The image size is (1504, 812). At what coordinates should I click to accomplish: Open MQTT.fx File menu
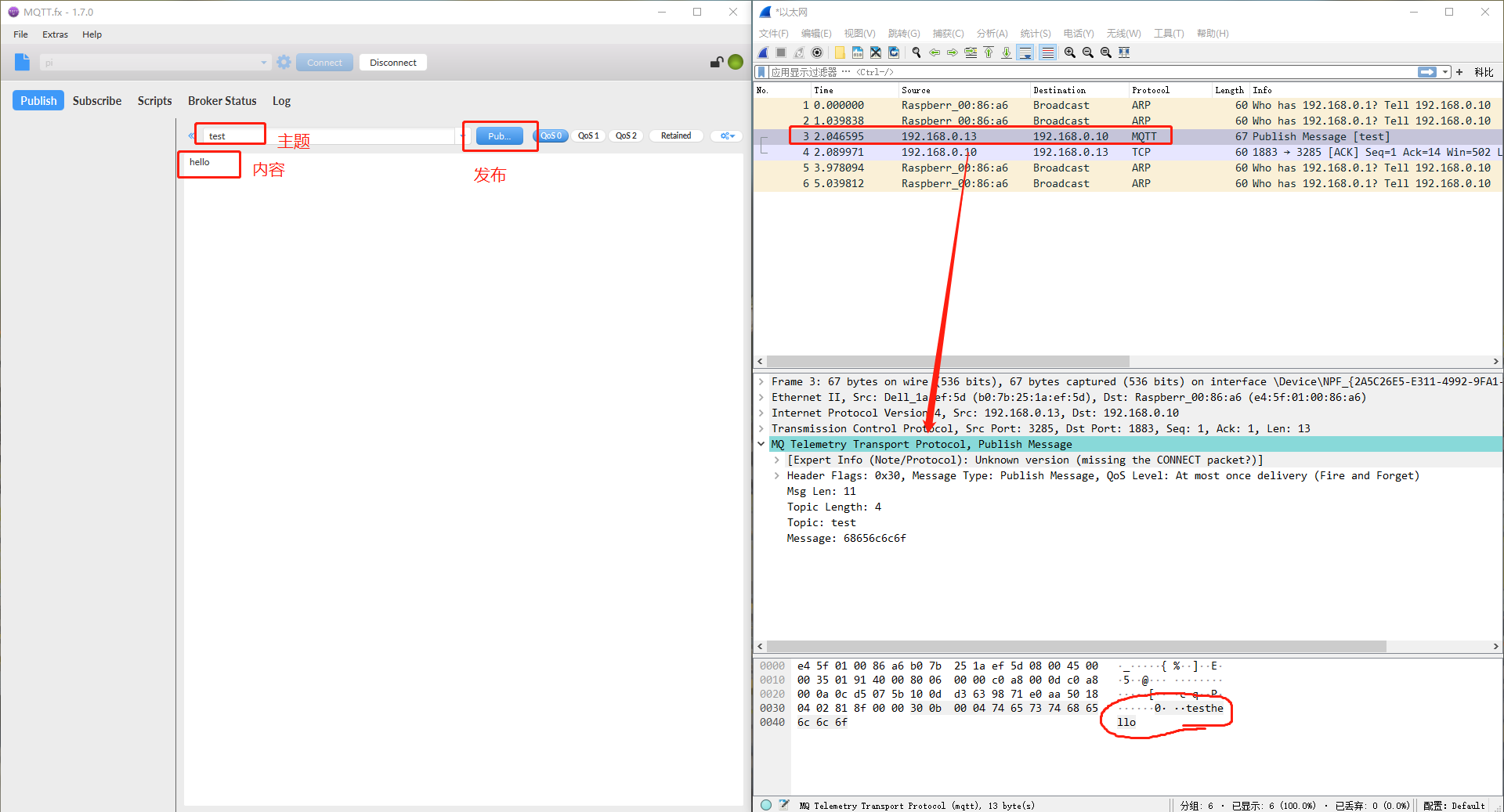point(20,34)
